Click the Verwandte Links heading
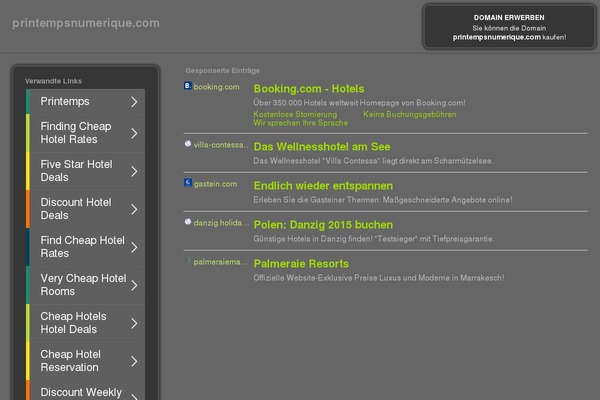 [x=53, y=81]
